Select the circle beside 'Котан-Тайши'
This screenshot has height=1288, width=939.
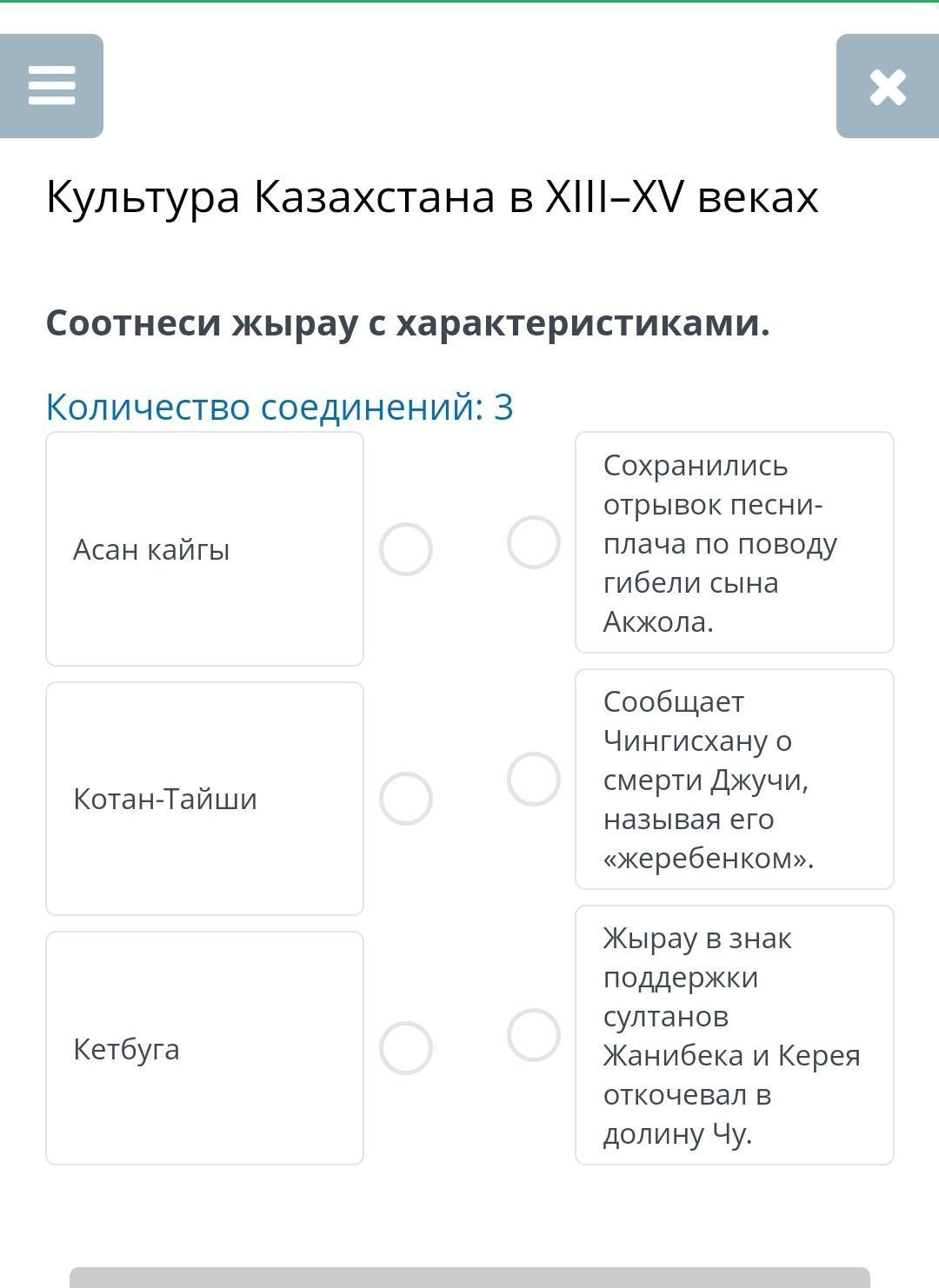[406, 799]
